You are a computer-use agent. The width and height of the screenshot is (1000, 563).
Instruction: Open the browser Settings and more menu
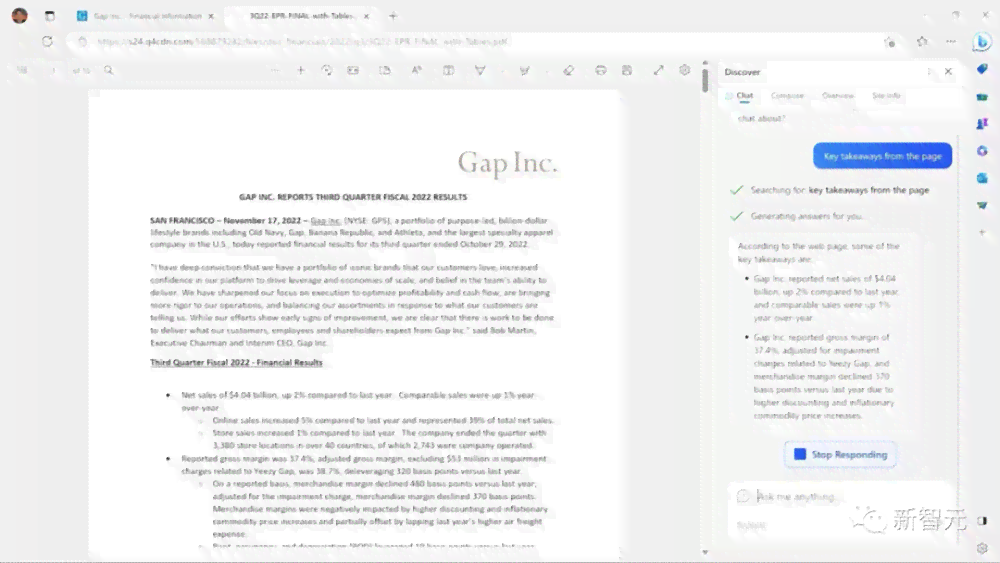coord(951,41)
